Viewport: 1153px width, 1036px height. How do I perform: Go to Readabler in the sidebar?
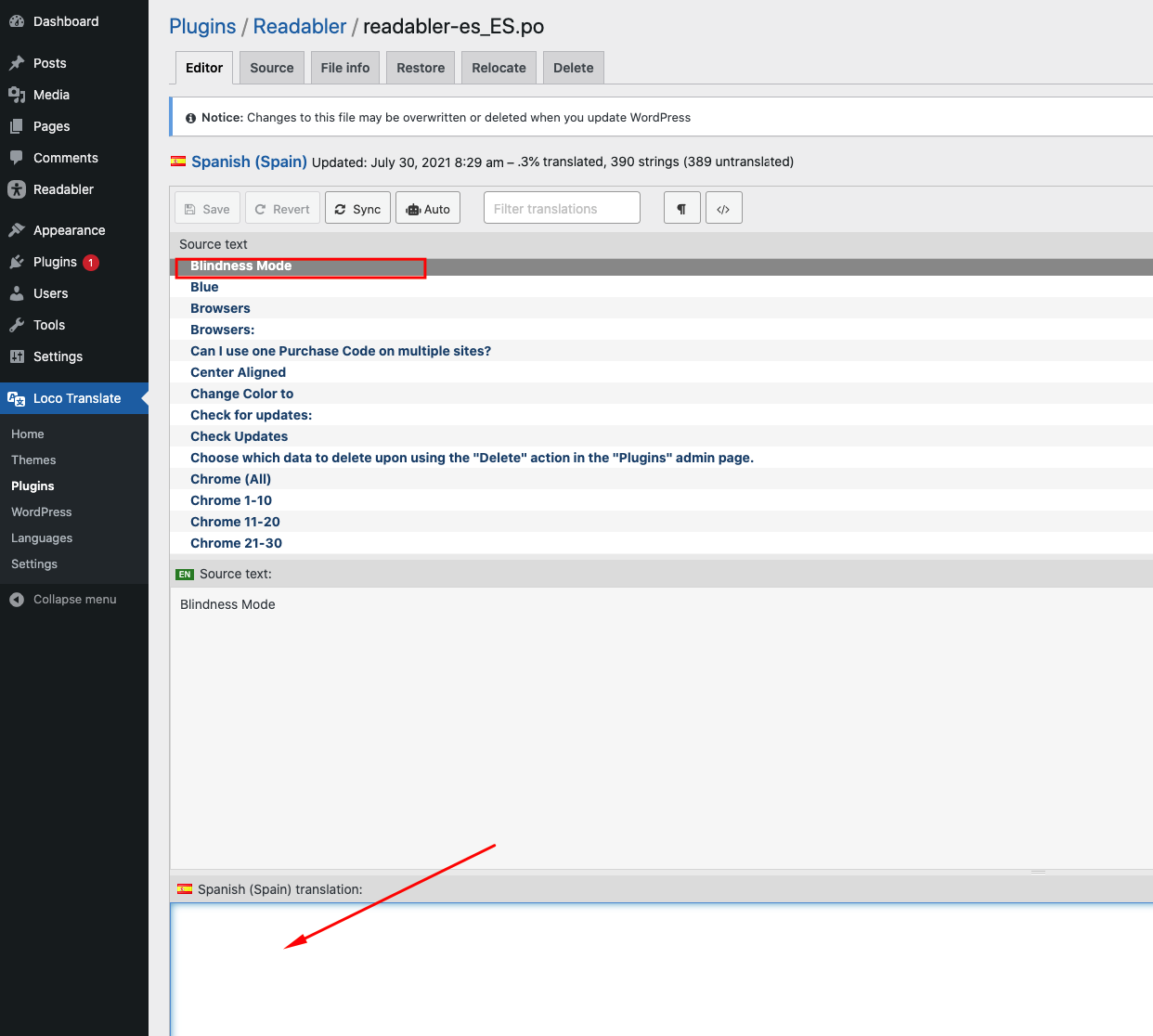pos(63,189)
